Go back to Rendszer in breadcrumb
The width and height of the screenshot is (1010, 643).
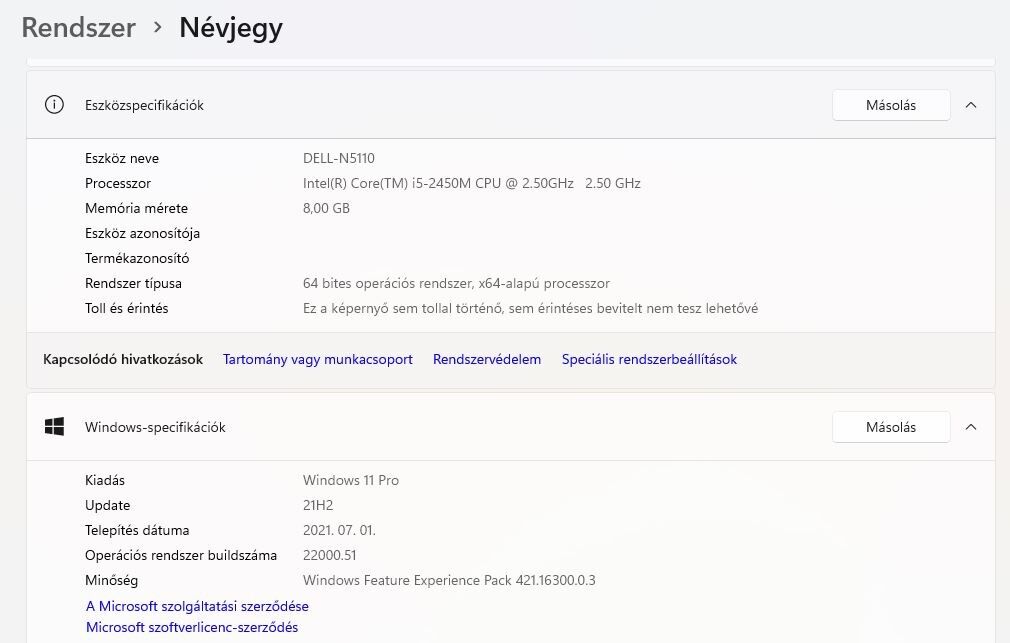pos(78,28)
